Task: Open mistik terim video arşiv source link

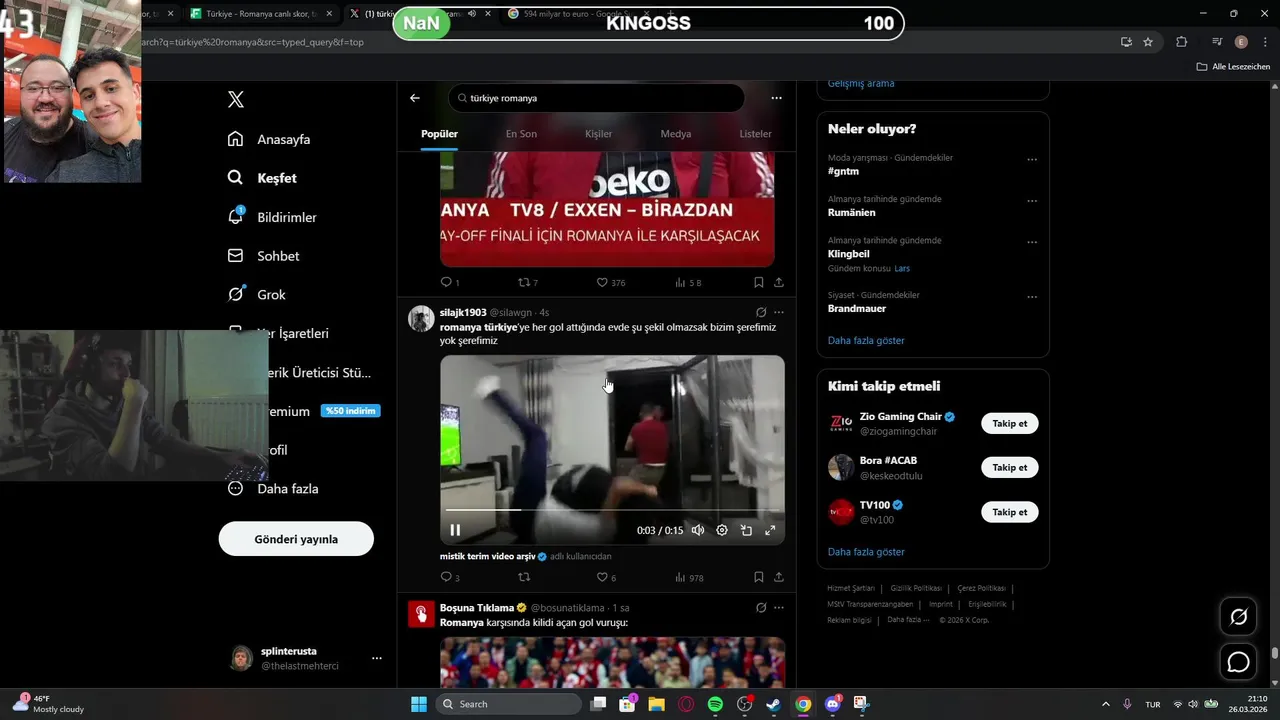Action: pos(493,556)
